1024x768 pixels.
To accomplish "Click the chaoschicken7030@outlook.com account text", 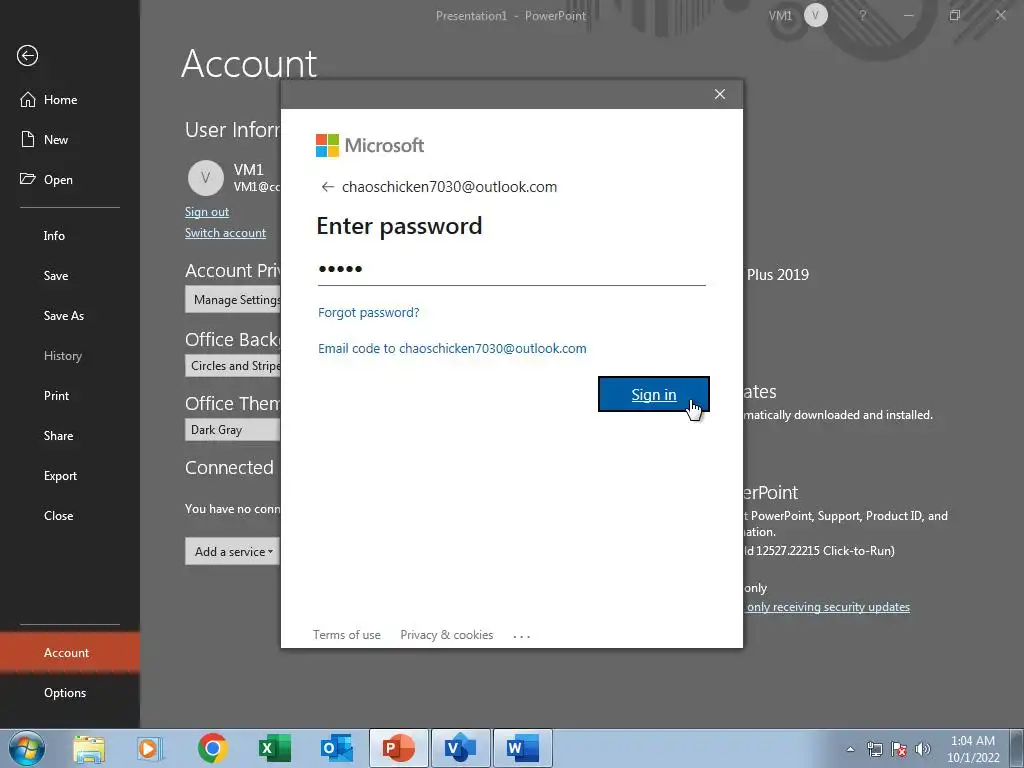I will (x=449, y=187).
